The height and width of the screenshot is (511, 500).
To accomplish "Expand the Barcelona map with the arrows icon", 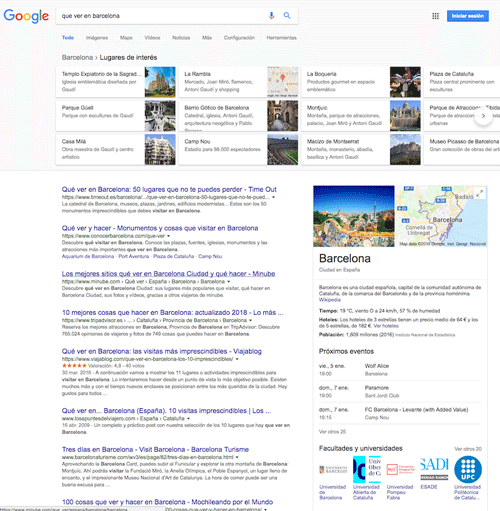I will pyautogui.click(x=479, y=193).
